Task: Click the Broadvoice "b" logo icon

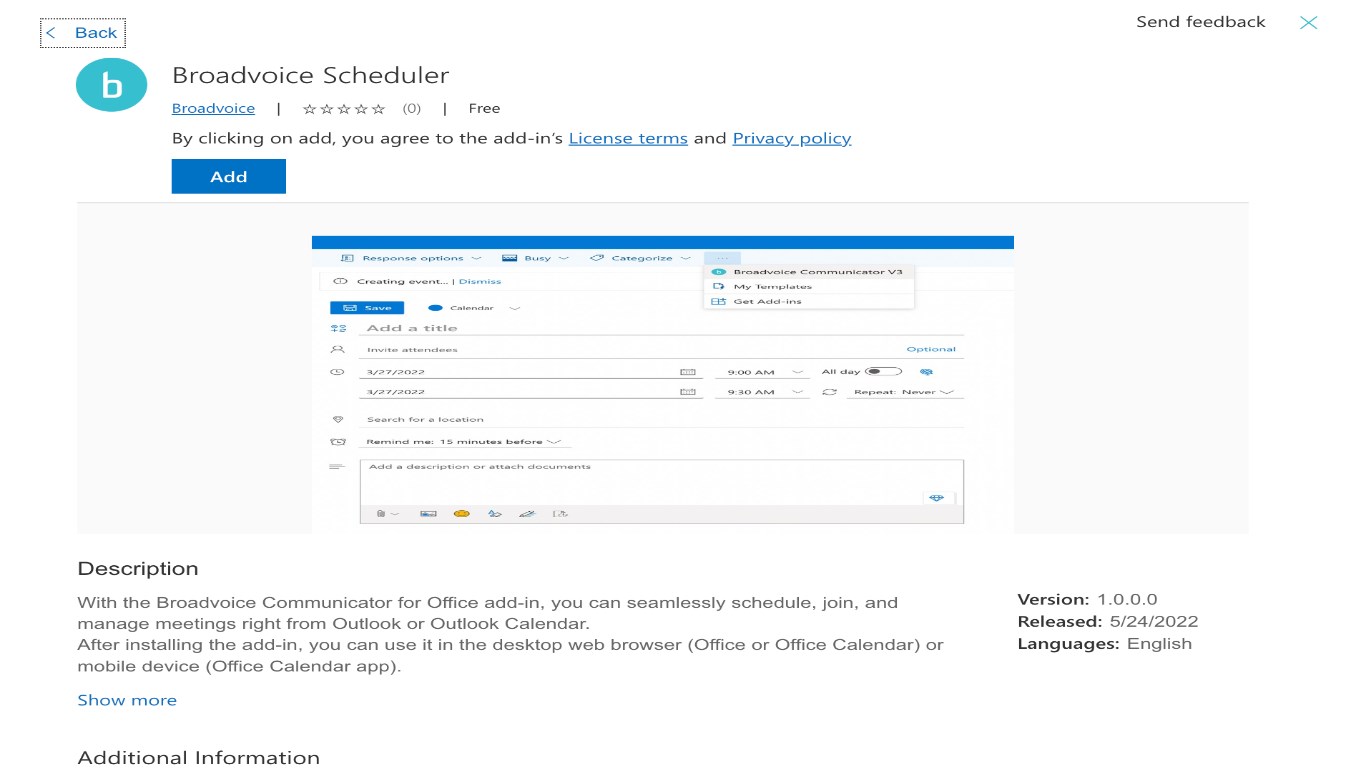Action: click(x=111, y=85)
